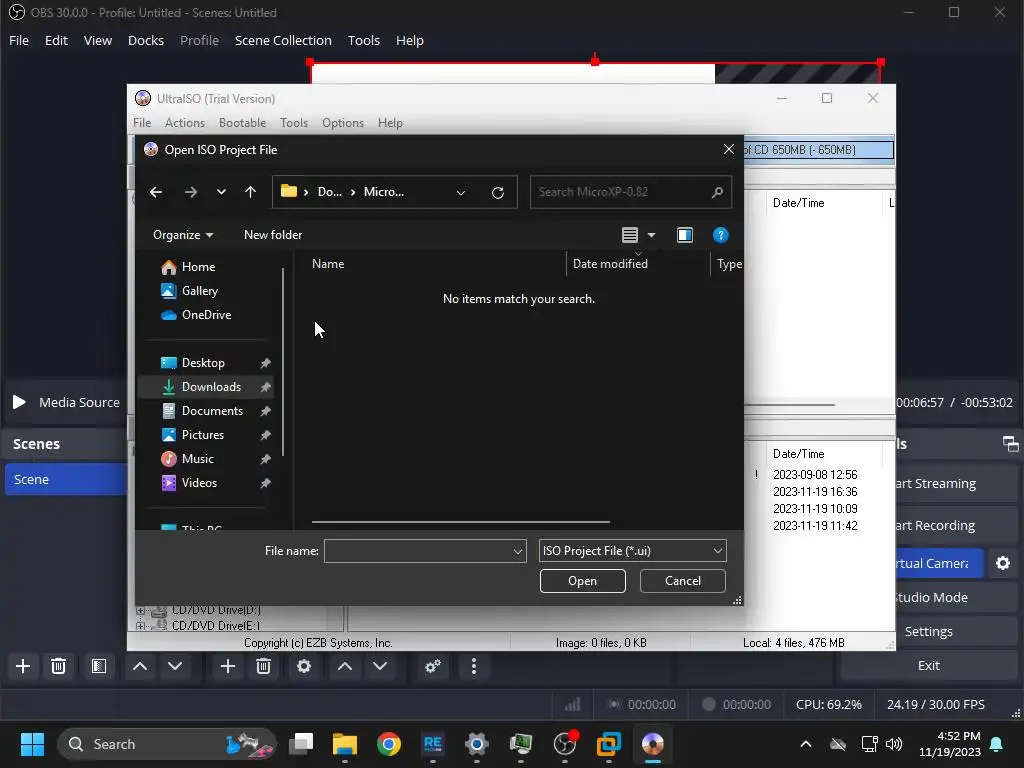
Task: Open OBS Docks menu
Action: click(x=146, y=40)
